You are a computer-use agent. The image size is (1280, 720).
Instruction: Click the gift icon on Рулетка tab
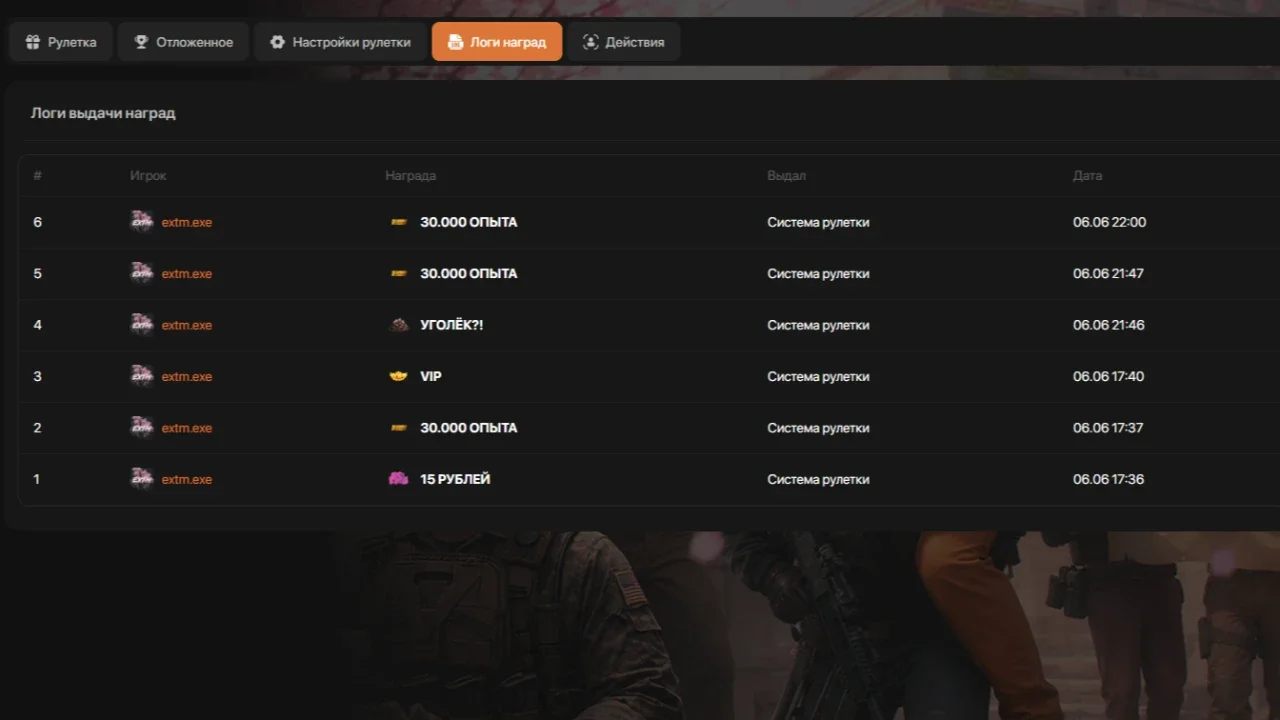click(33, 42)
